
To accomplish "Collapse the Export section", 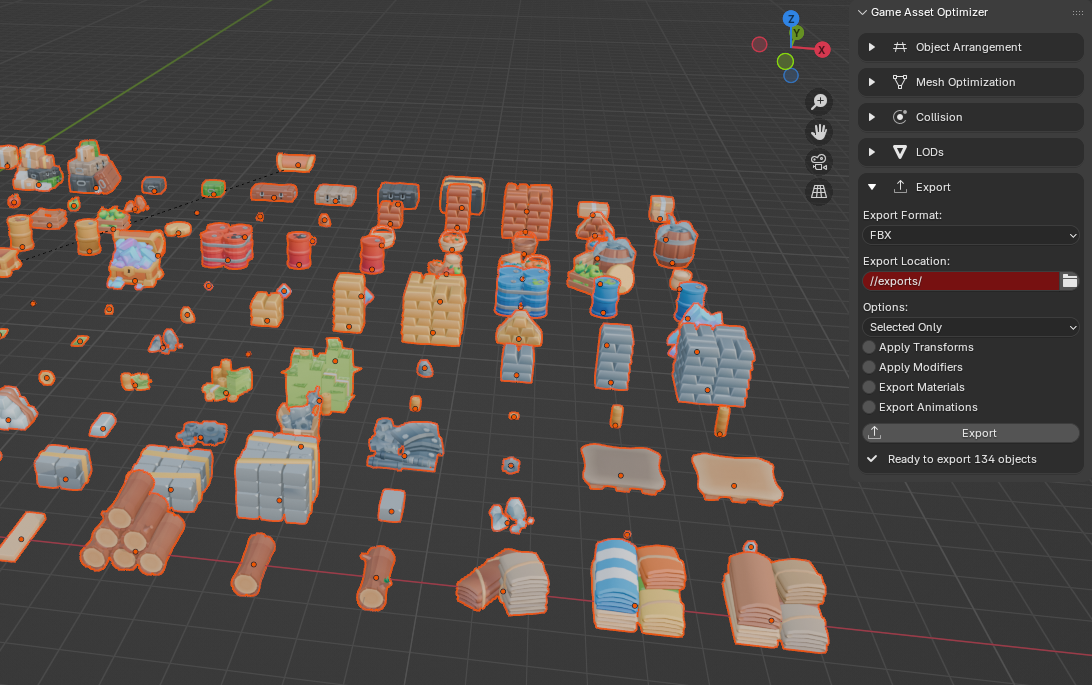I will [872, 187].
